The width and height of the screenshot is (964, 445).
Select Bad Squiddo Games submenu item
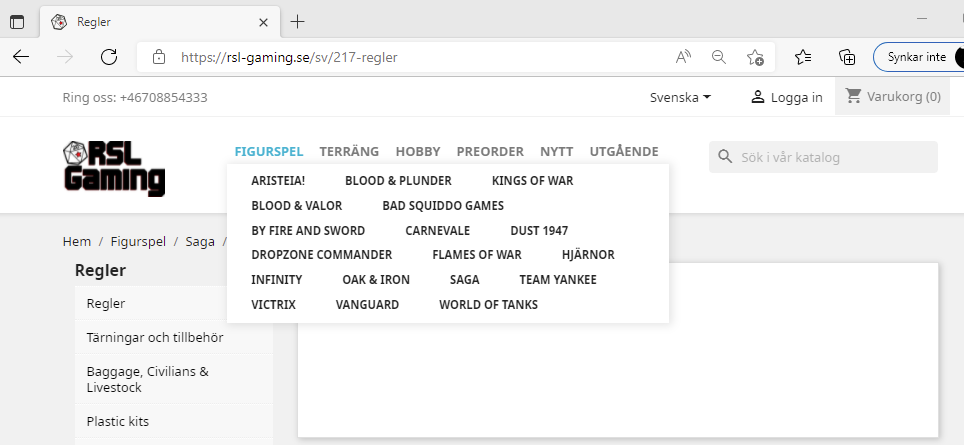(443, 206)
